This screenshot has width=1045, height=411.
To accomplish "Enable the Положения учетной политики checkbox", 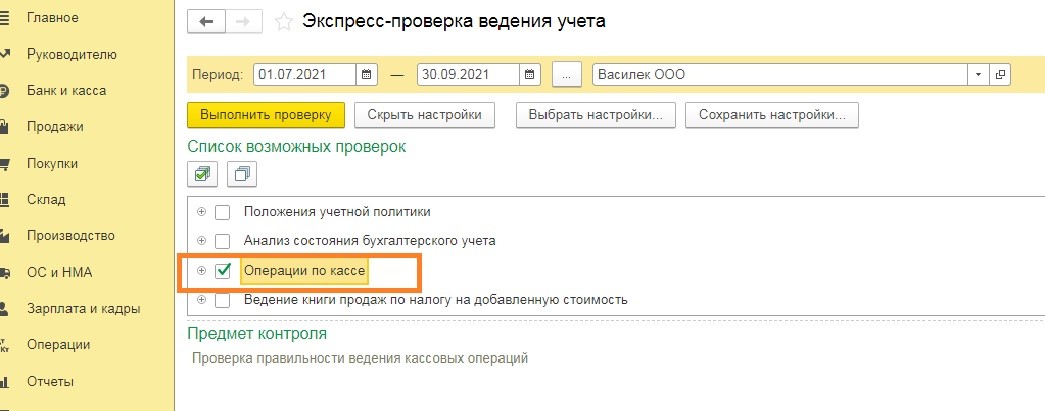I will point(223,212).
